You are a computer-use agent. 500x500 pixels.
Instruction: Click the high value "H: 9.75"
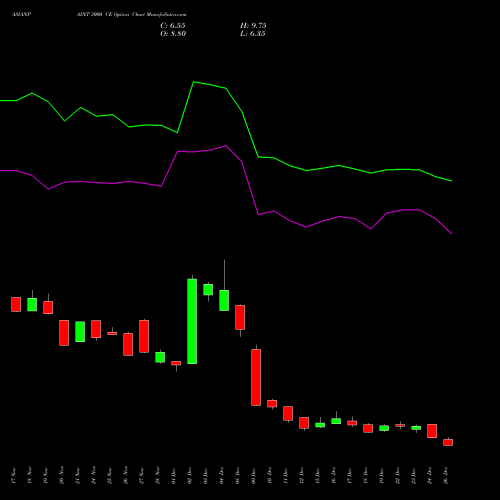(253, 26)
